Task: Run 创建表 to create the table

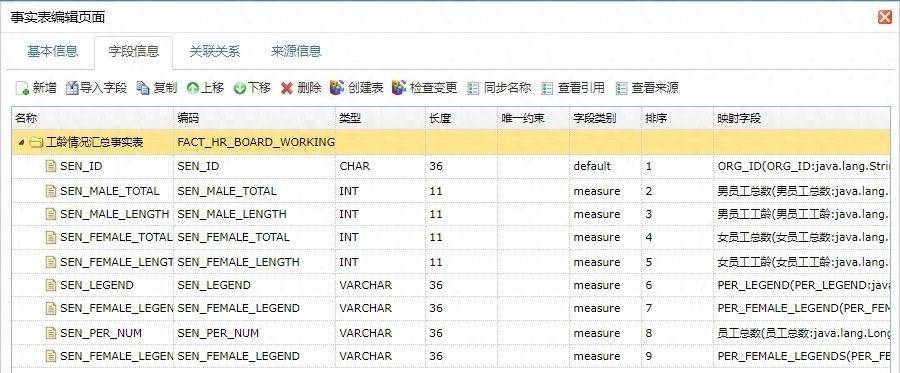Action: pos(356,88)
